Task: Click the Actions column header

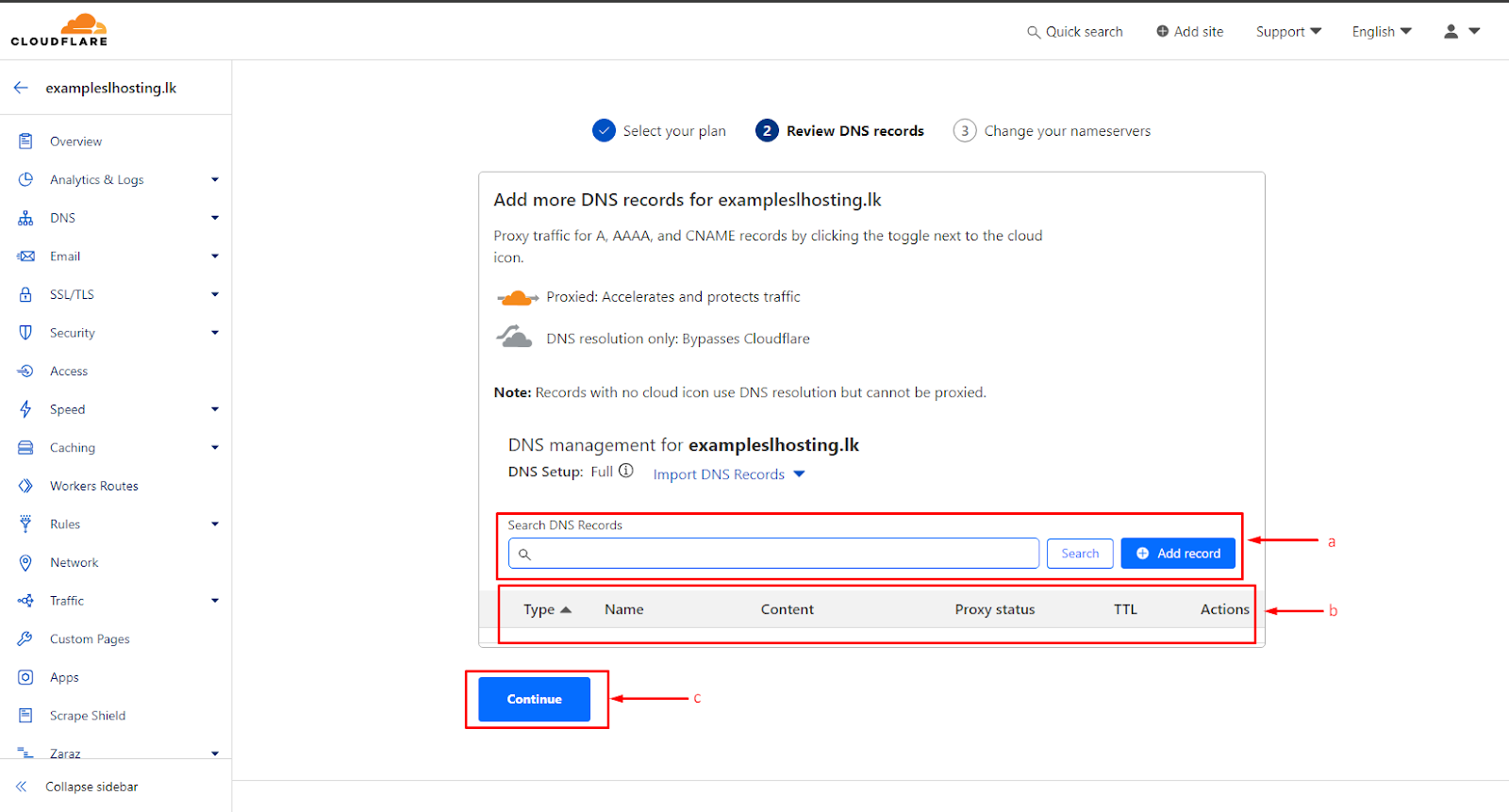Action: [1224, 609]
